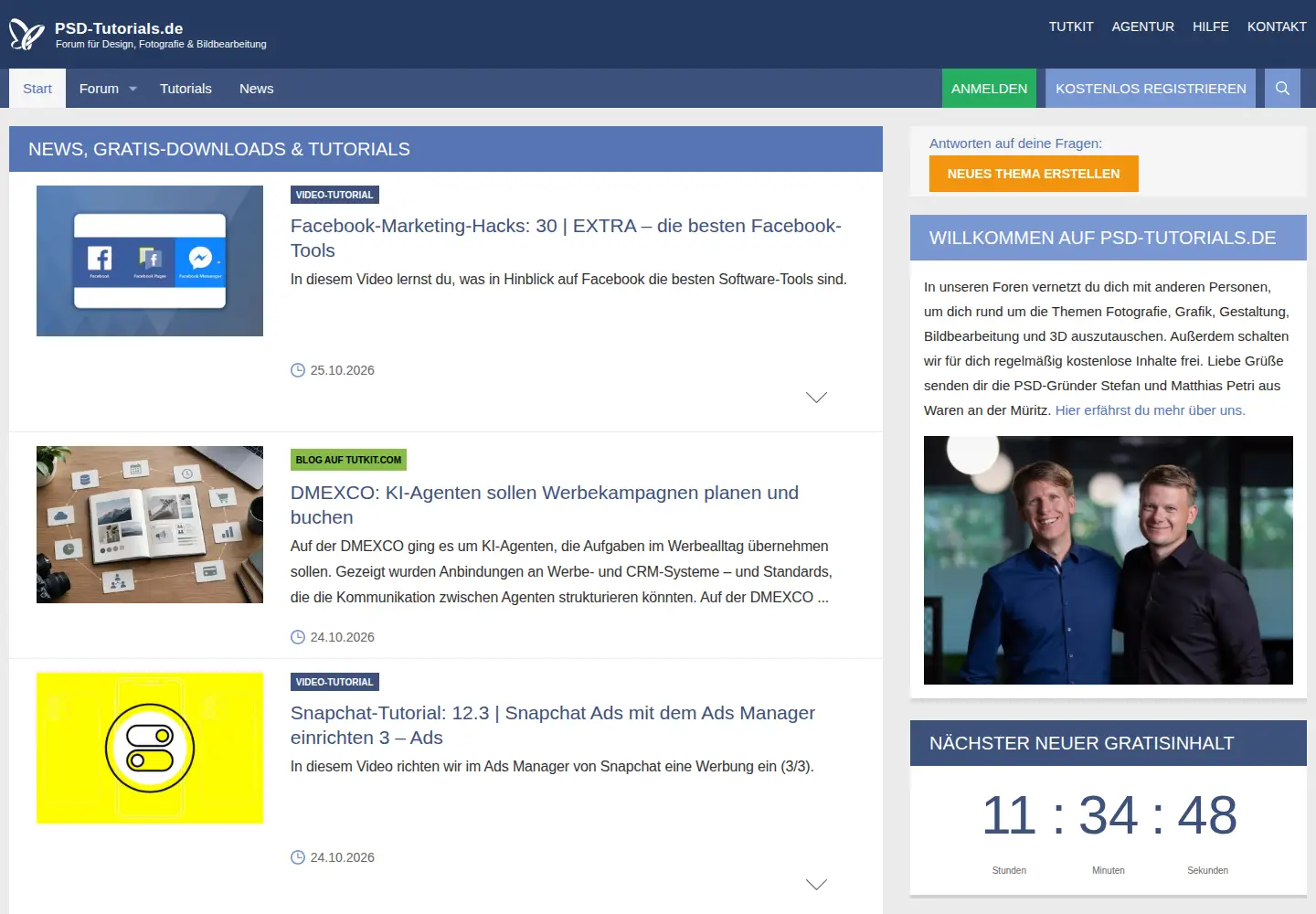Expand the Facebook-Marketing-Hacks article chevron
Viewport: 1316px width, 914px height.
point(816,397)
